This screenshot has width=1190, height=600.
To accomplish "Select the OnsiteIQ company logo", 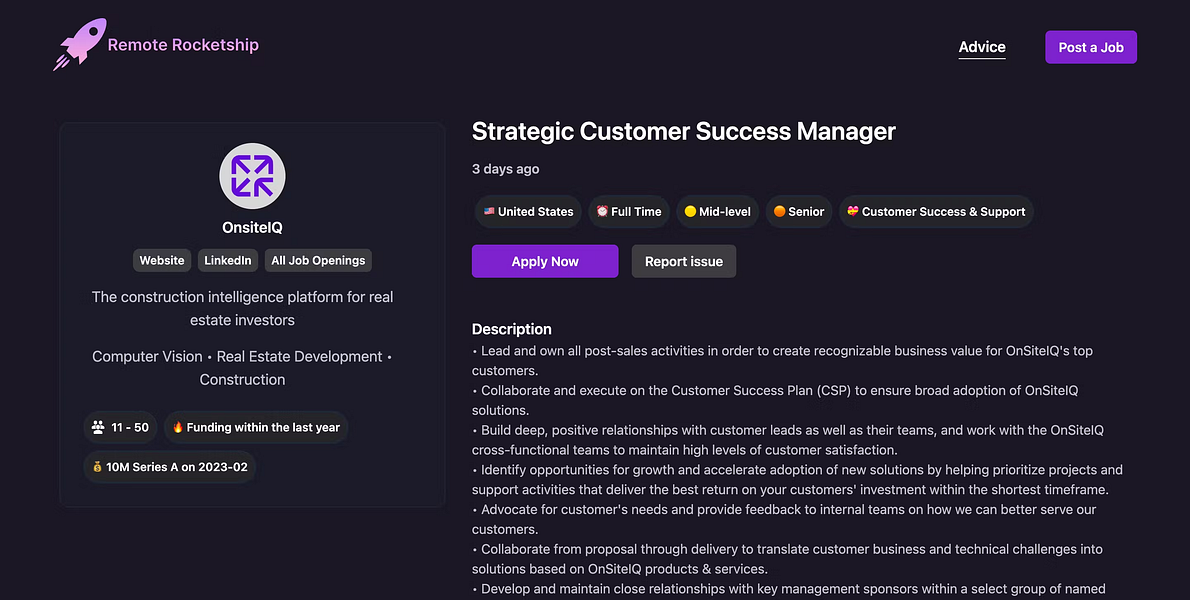I will tap(252, 175).
